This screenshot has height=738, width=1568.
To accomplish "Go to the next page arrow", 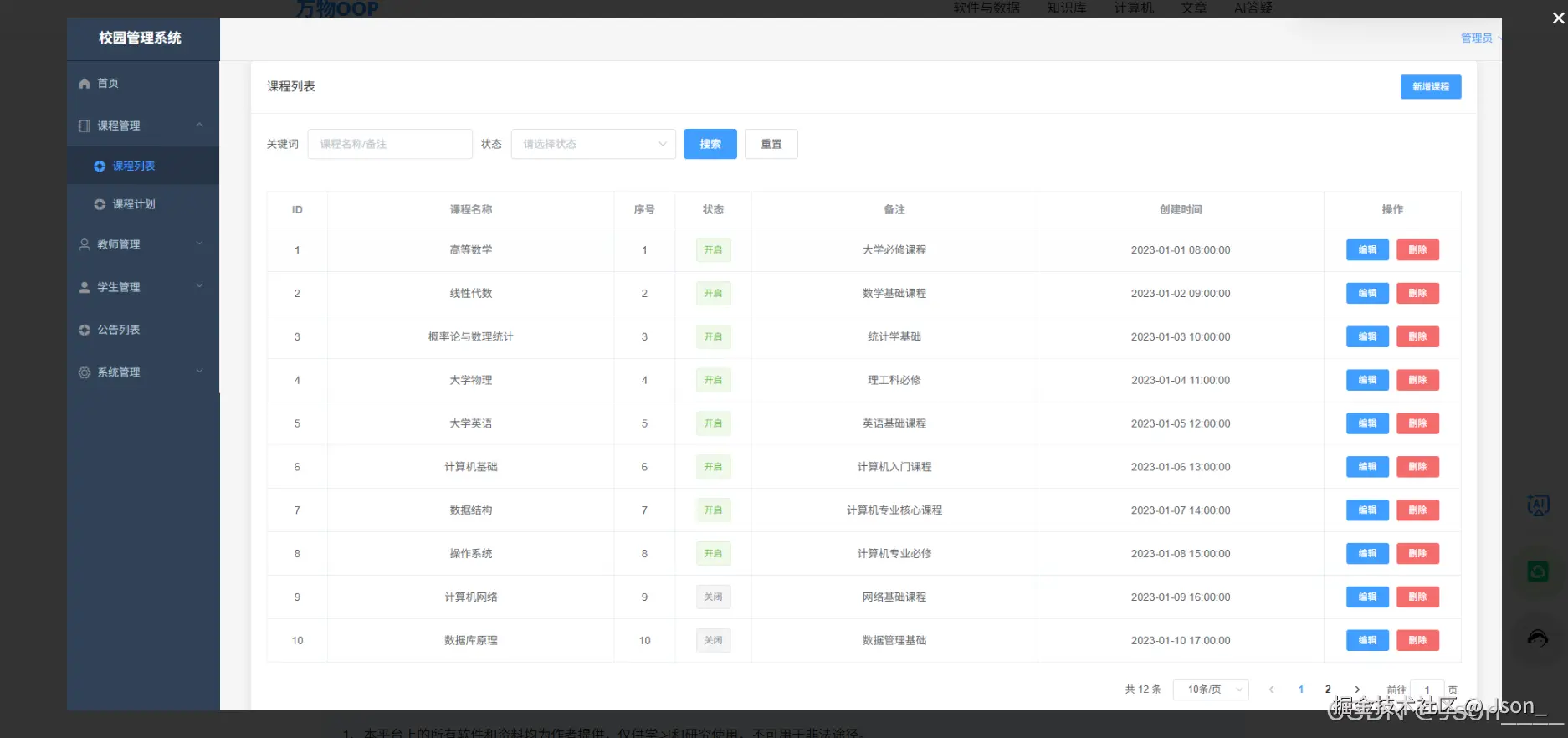I will (x=1357, y=689).
